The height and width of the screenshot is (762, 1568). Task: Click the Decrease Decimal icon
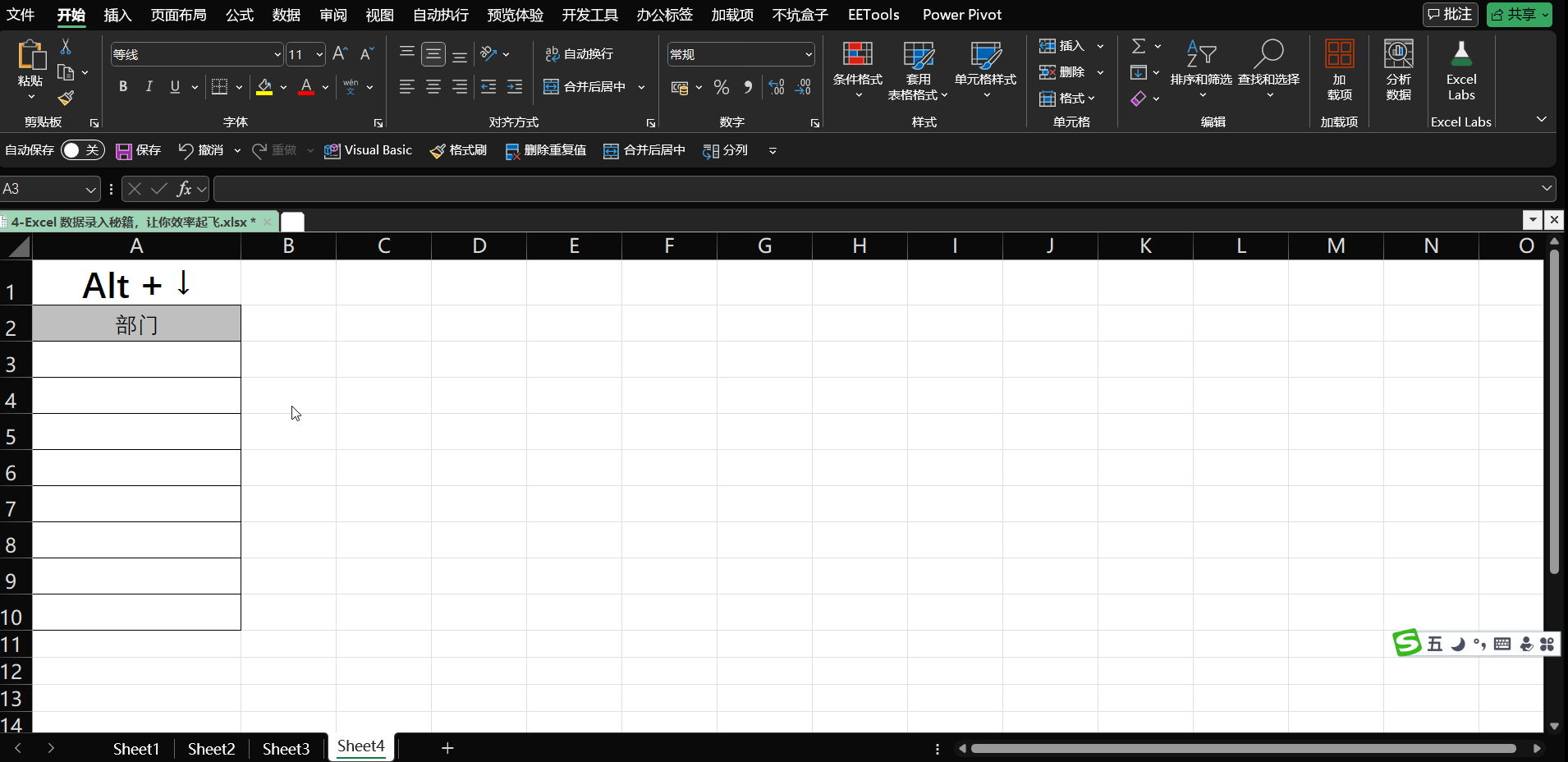tap(804, 87)
